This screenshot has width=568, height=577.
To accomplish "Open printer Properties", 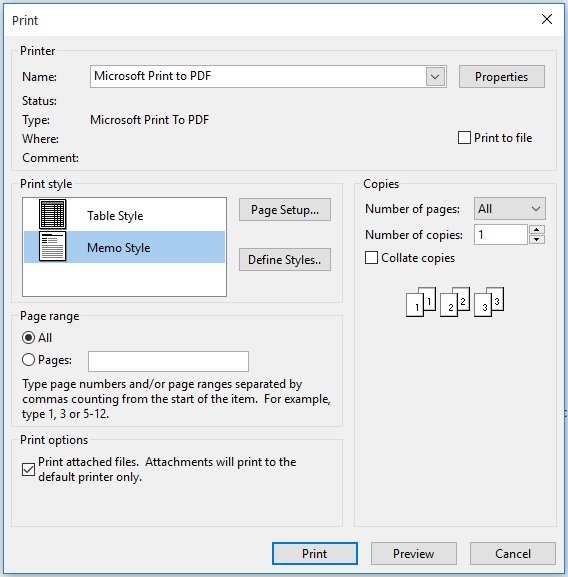I will [x=502, y=77].
